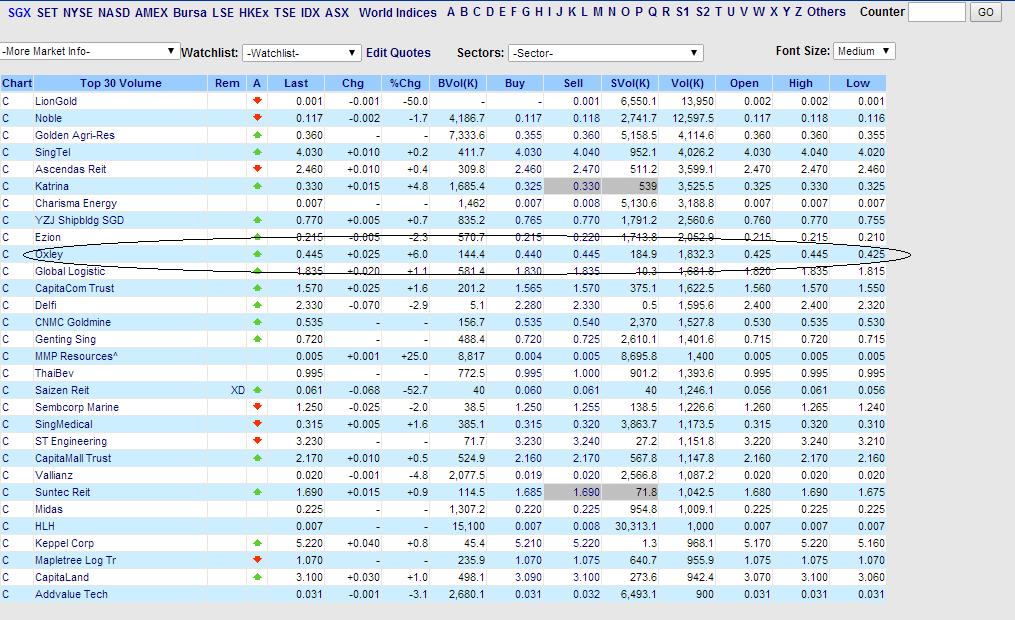Viewport: 1015px width, 620px height.
Task: Focus the Counter search field
Action: click(937, 12)
